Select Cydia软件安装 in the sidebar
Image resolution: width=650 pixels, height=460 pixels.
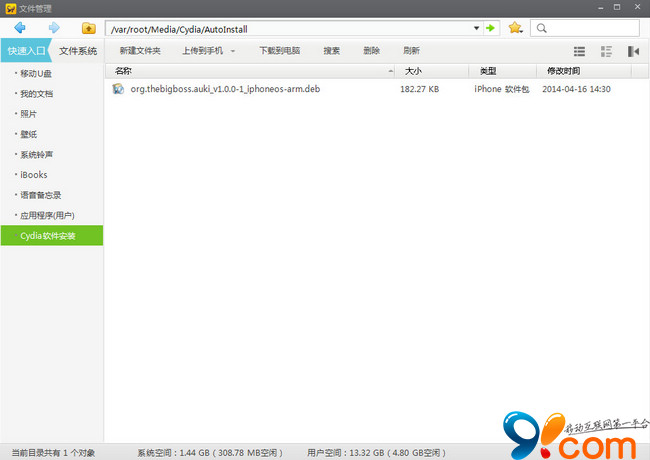click(x=52, y=235)
